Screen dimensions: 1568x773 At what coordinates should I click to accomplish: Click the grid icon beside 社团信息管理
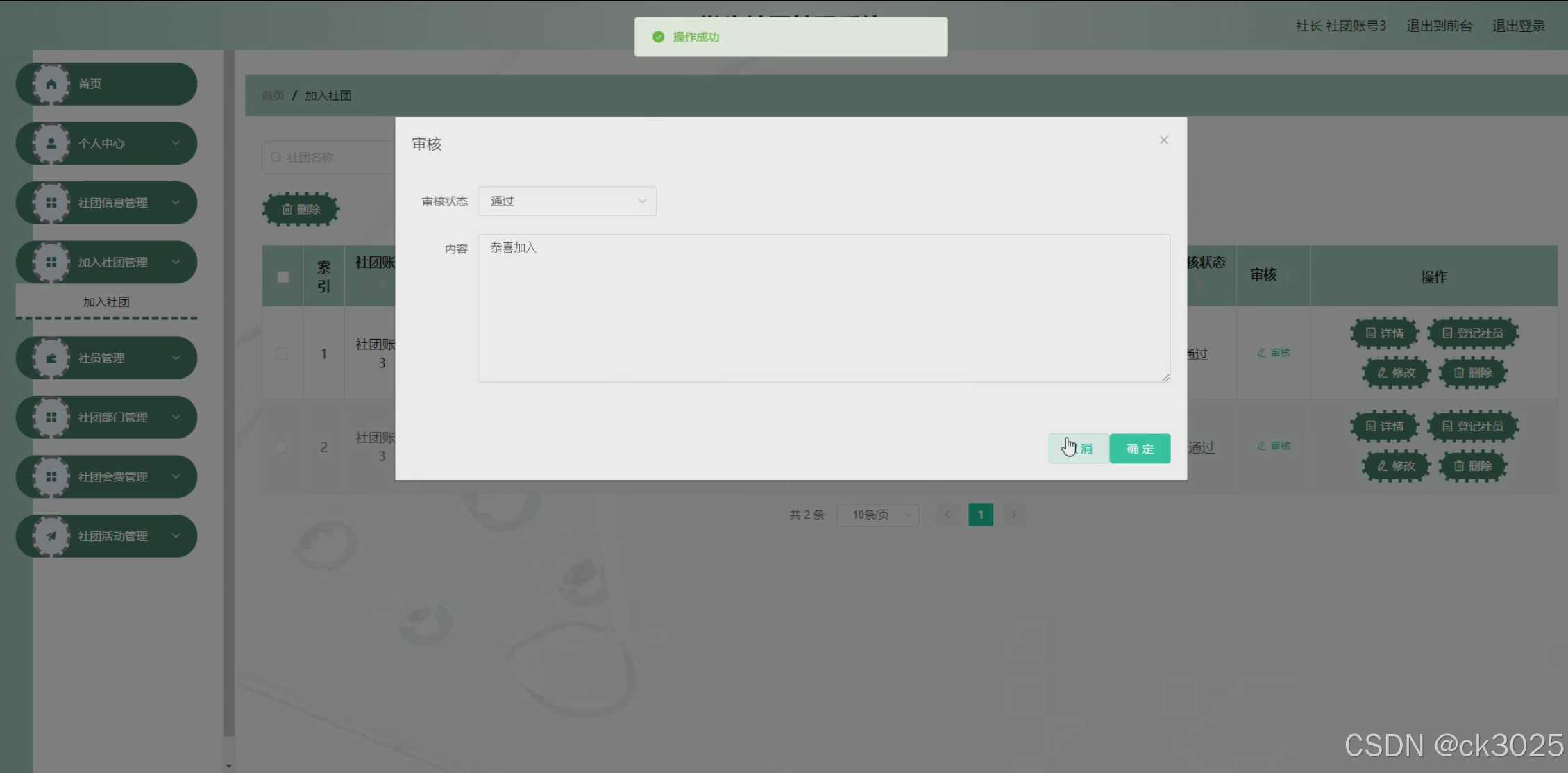[51, 203]
